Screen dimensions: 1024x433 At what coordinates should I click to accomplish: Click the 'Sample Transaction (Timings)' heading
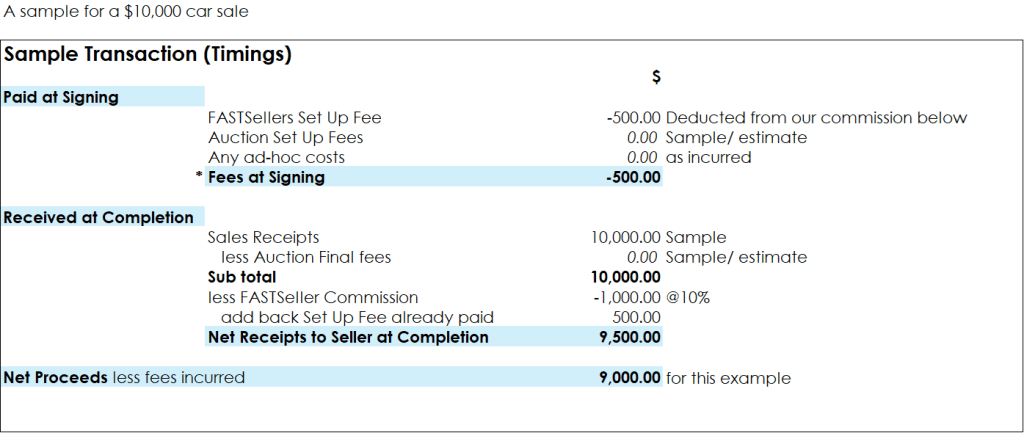pyautogui.click(x=148, y=56)
